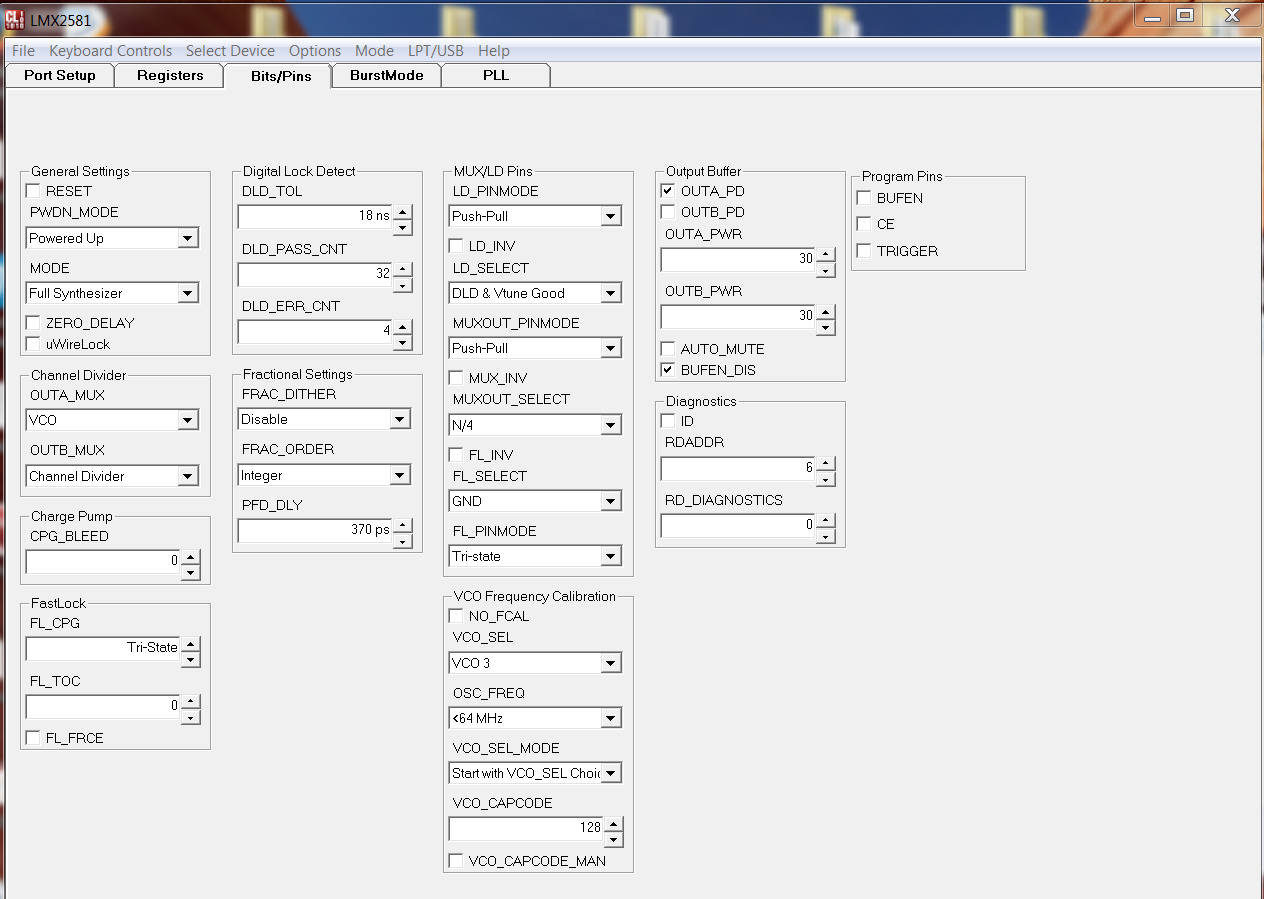Open the PWDN_MODE dropdown
This screenshot has height=899, width=1264.
(x=188, y=238)
